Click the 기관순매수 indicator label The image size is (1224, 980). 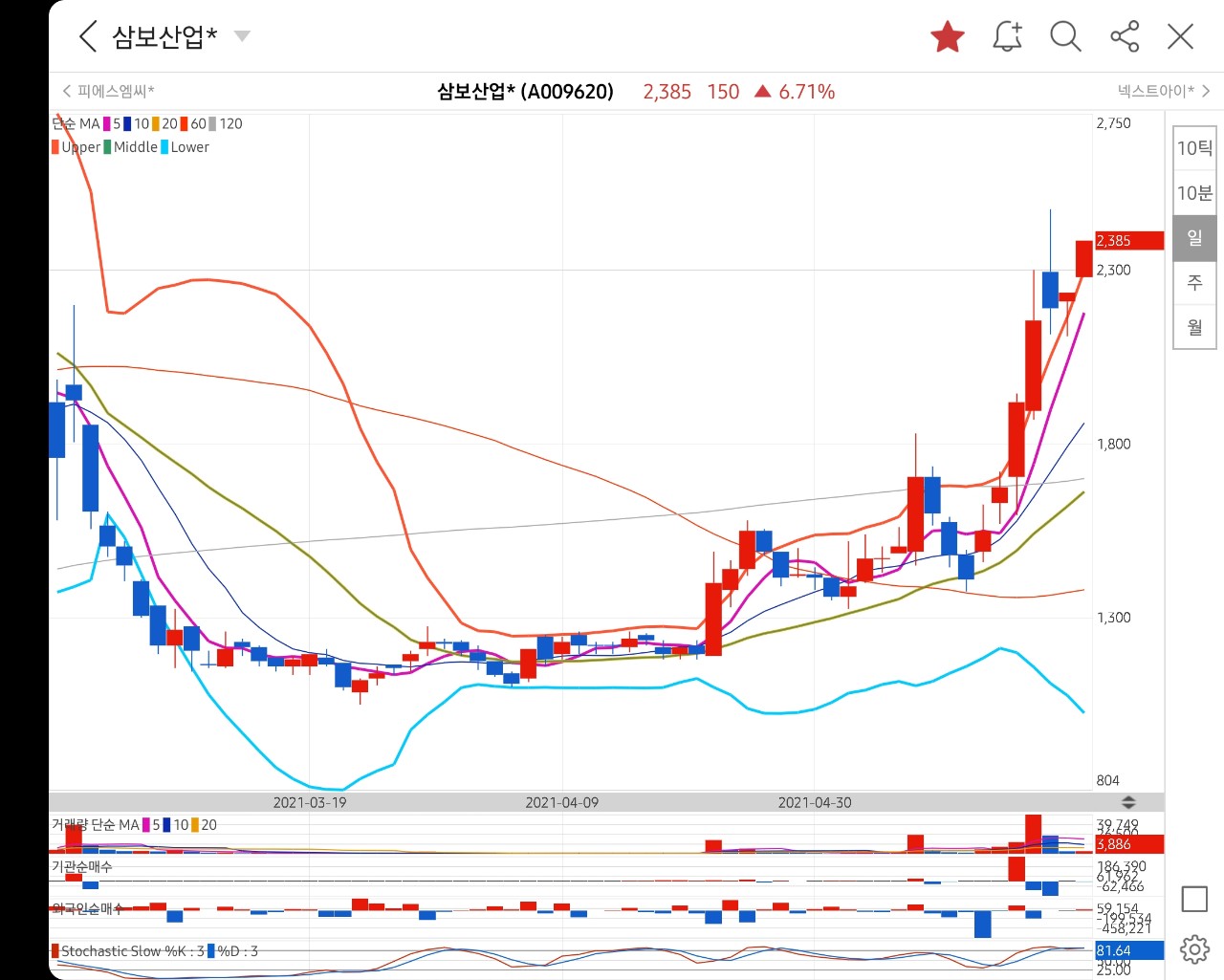[x=81, y=866]
